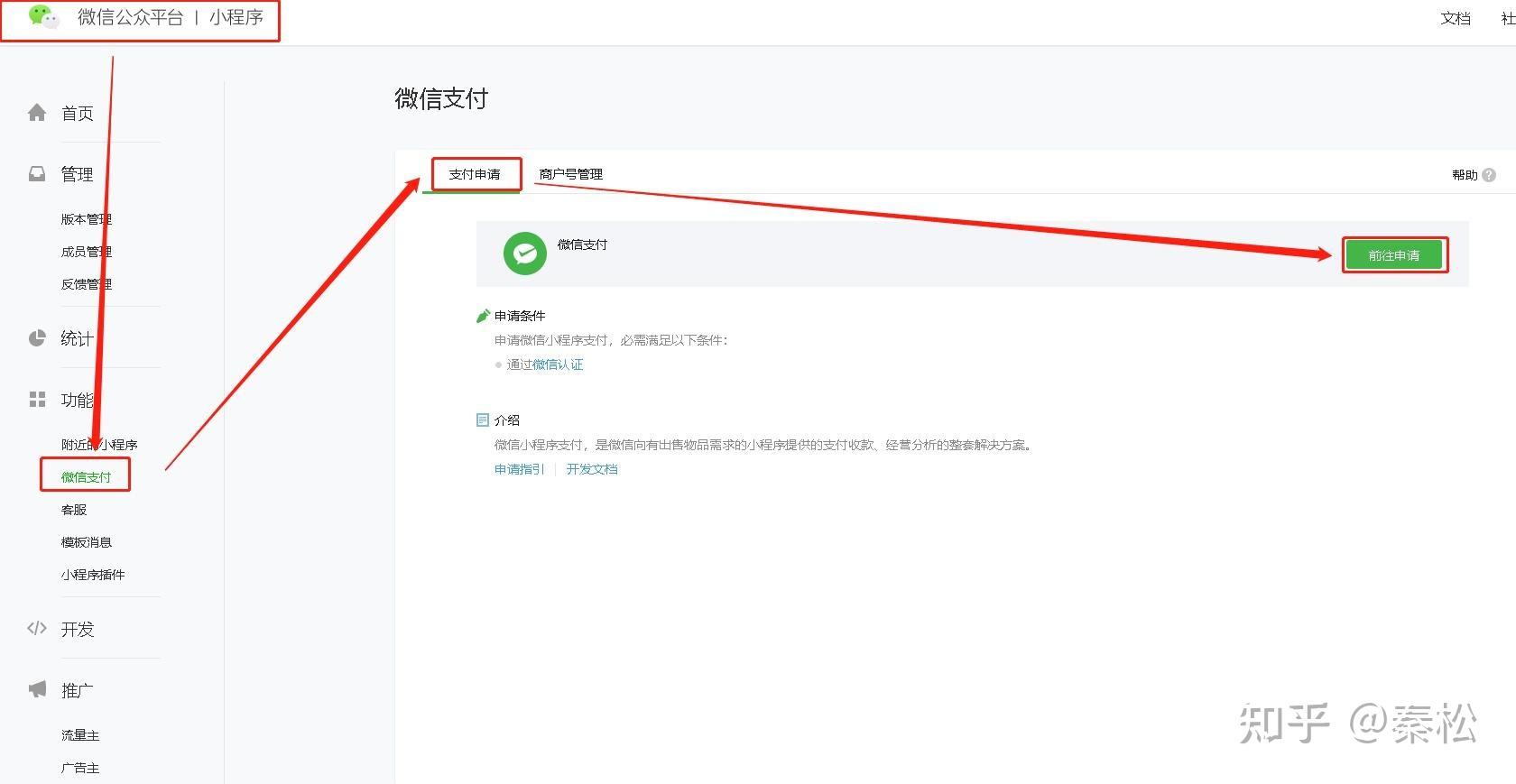The width and height of the screenshot is (1516, 784).
Task: Click the 功能 grid icon
Action: (37, 400)
